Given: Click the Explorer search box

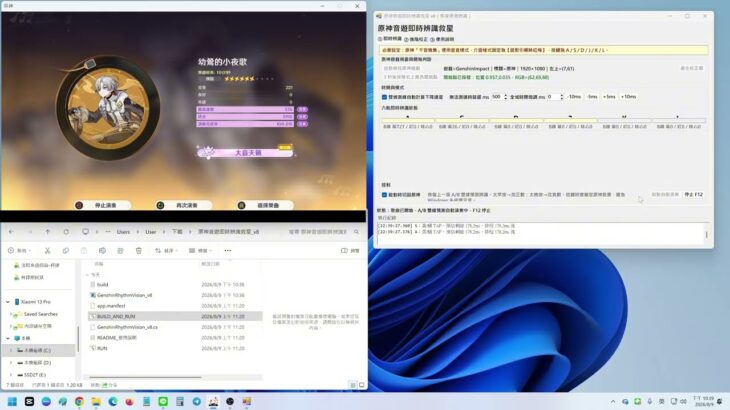Looking at the screenshot, I should (x=324, y=231).
